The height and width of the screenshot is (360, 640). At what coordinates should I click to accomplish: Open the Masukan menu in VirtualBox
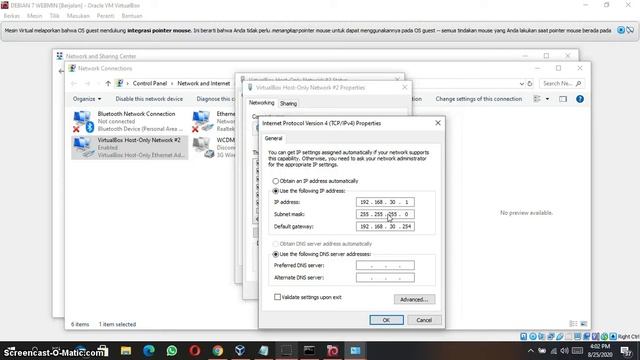(78, 16)
